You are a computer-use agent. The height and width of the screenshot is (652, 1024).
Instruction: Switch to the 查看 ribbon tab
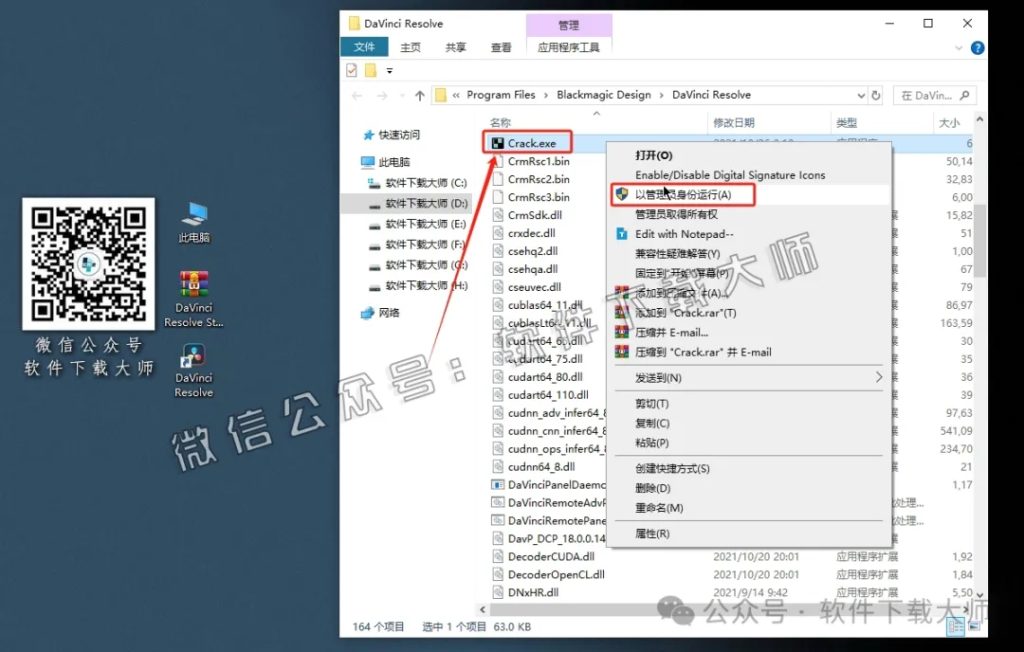point(500,46)
